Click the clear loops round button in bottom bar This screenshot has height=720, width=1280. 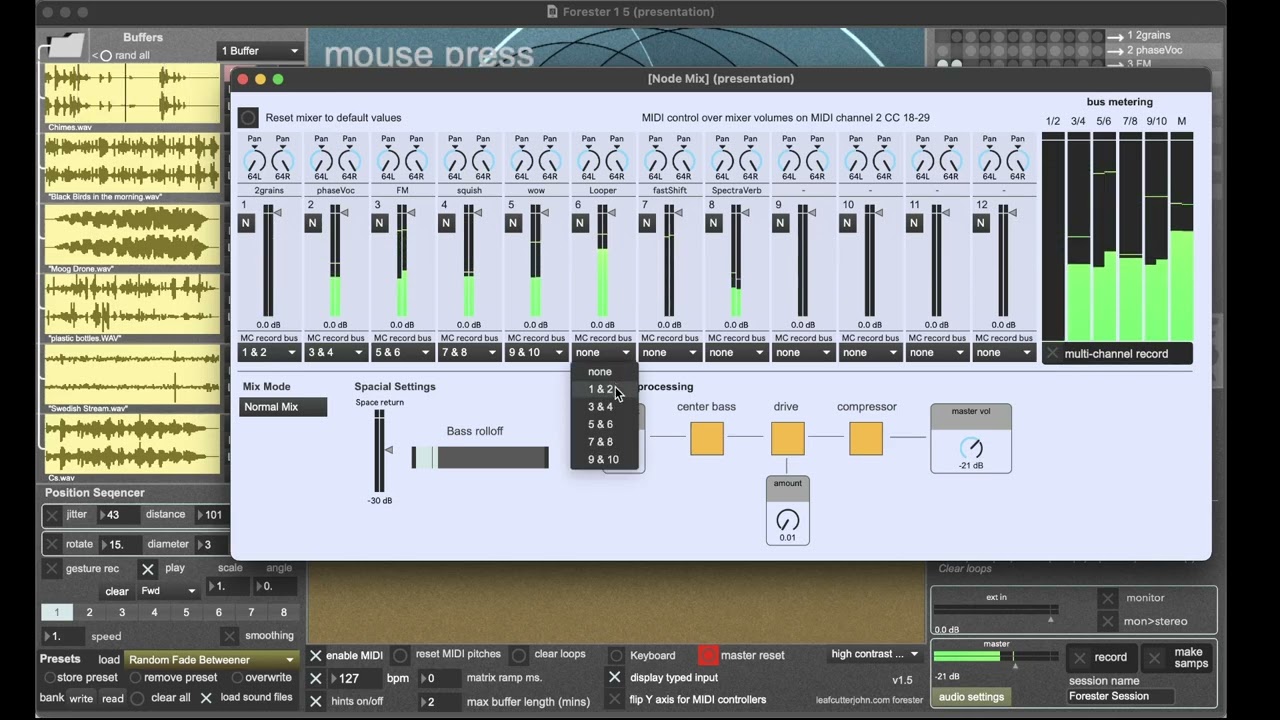coord(519,656)
